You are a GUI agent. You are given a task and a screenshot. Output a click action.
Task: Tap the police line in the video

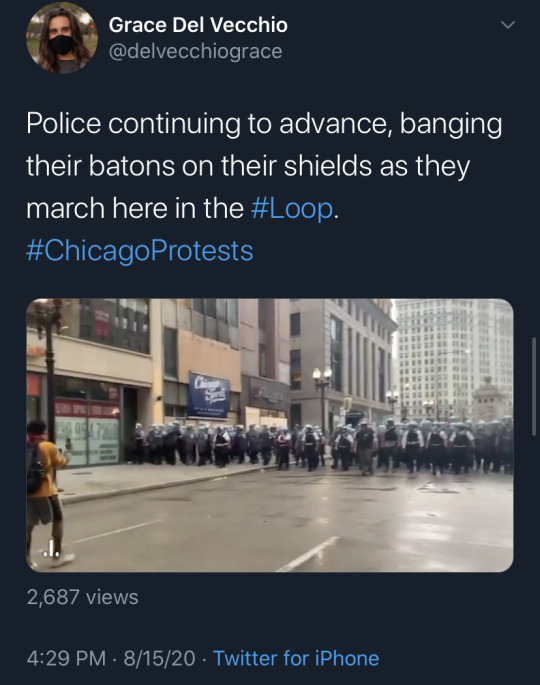pyautogui.click(x=323, y=446)
